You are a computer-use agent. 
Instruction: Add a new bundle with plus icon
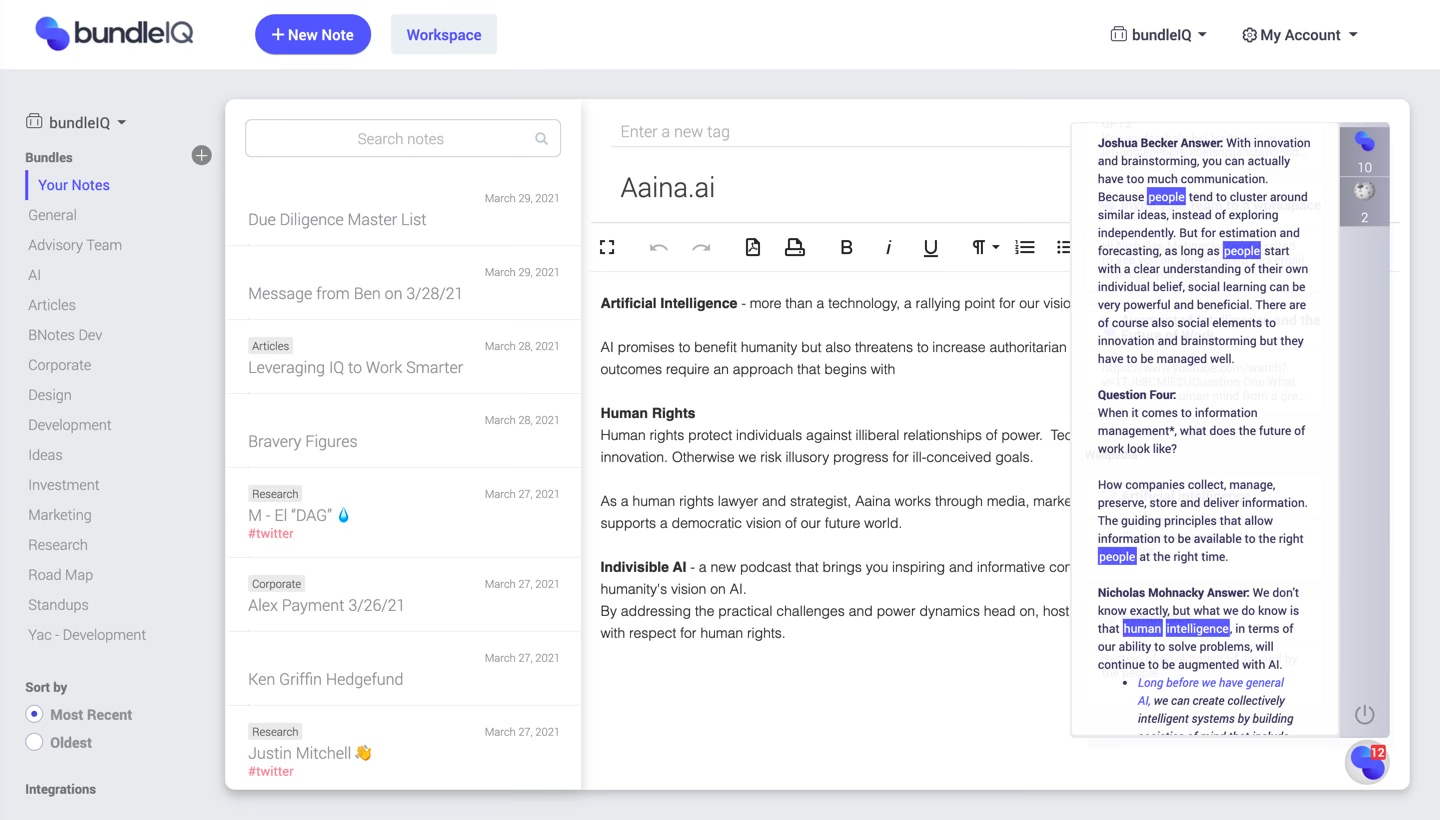(202, 155)
